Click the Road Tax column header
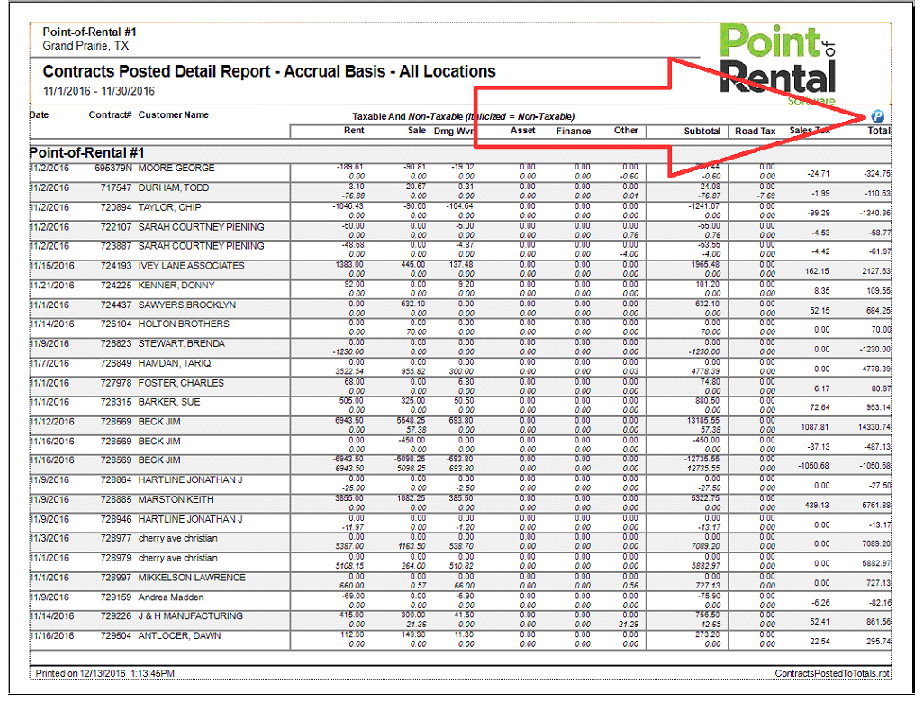 755,130
